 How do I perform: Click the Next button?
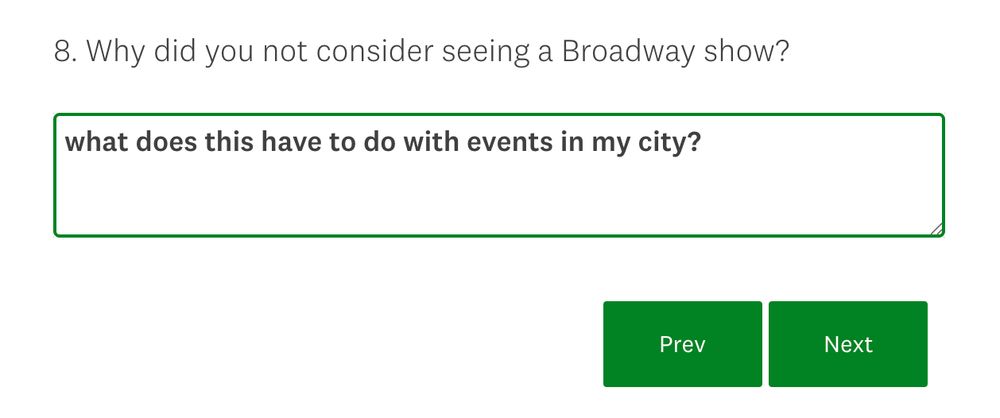(847, 344)
